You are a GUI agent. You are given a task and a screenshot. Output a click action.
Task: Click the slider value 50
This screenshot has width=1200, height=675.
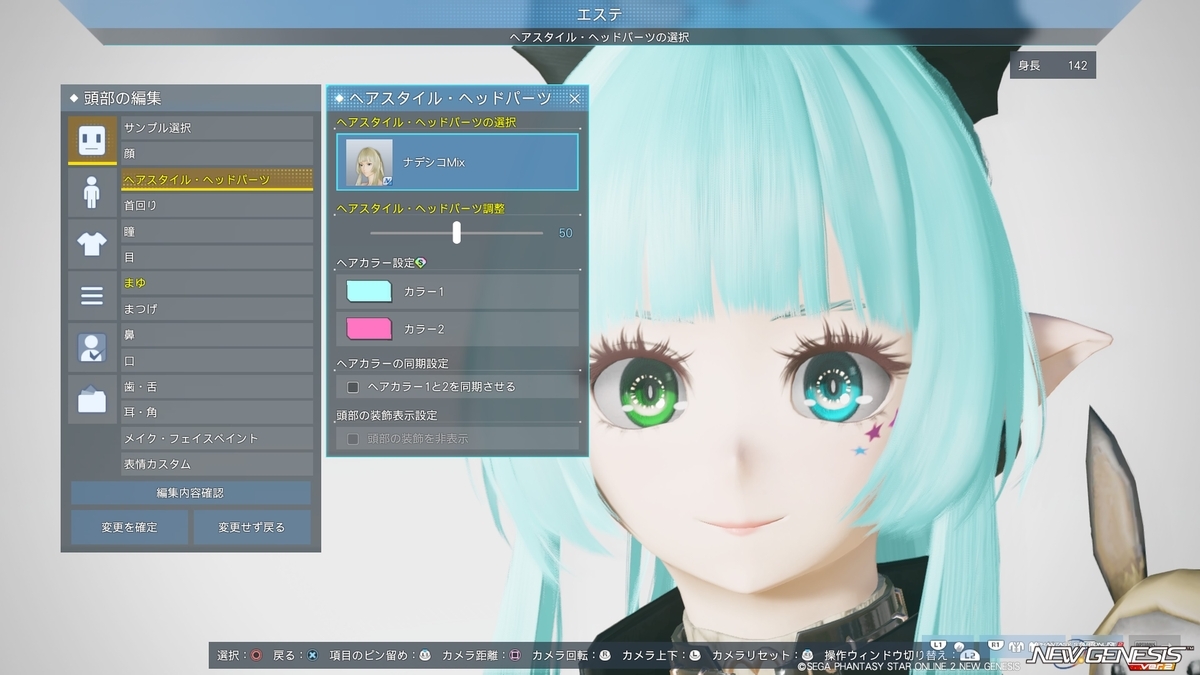(x=566, y=233)
